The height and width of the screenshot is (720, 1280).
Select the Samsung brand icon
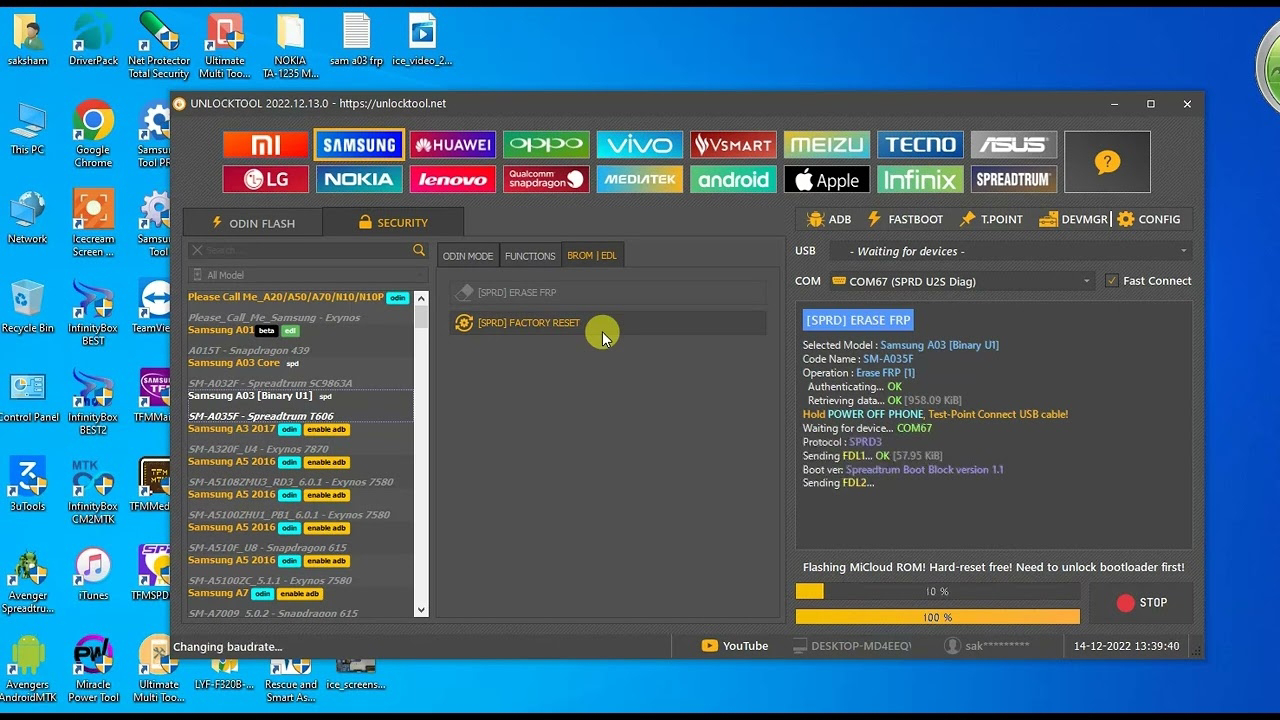(x=359, y=145)
